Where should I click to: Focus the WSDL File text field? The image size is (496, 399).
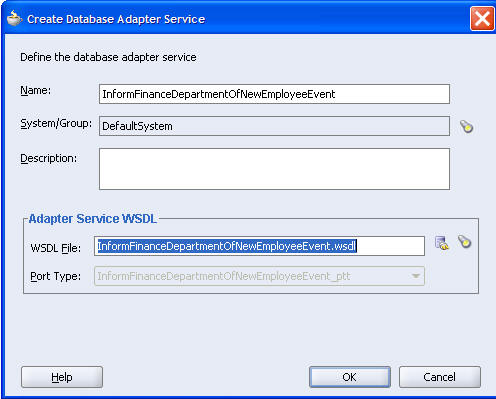(259, 246)
